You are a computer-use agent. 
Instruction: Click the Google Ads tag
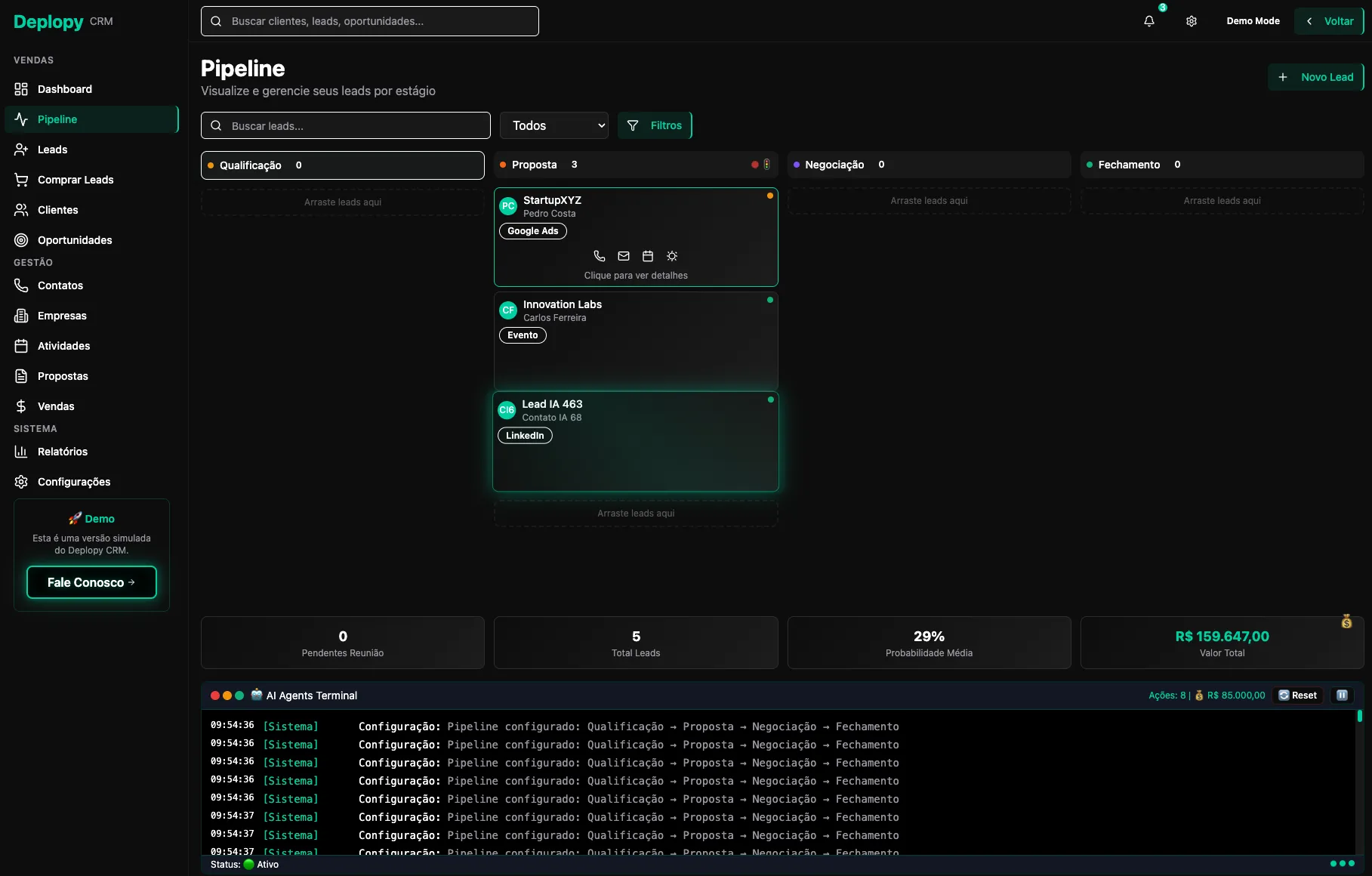point(533,231)
